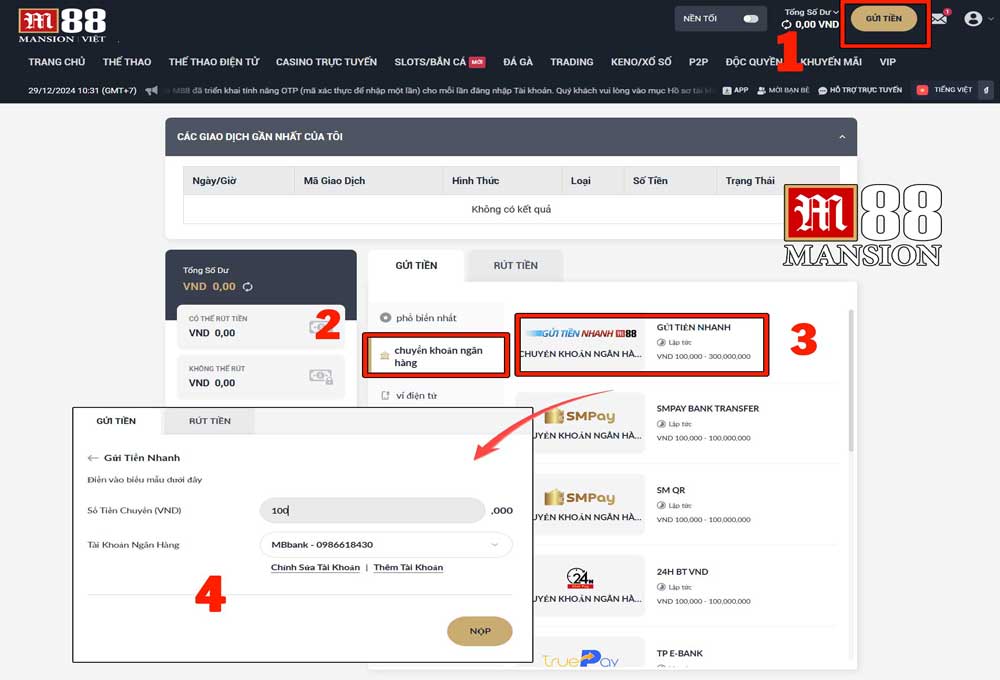Click the M88 Mansion logo
The height and width of the screenshot is (680, 1000).
[x=62, y=26]
